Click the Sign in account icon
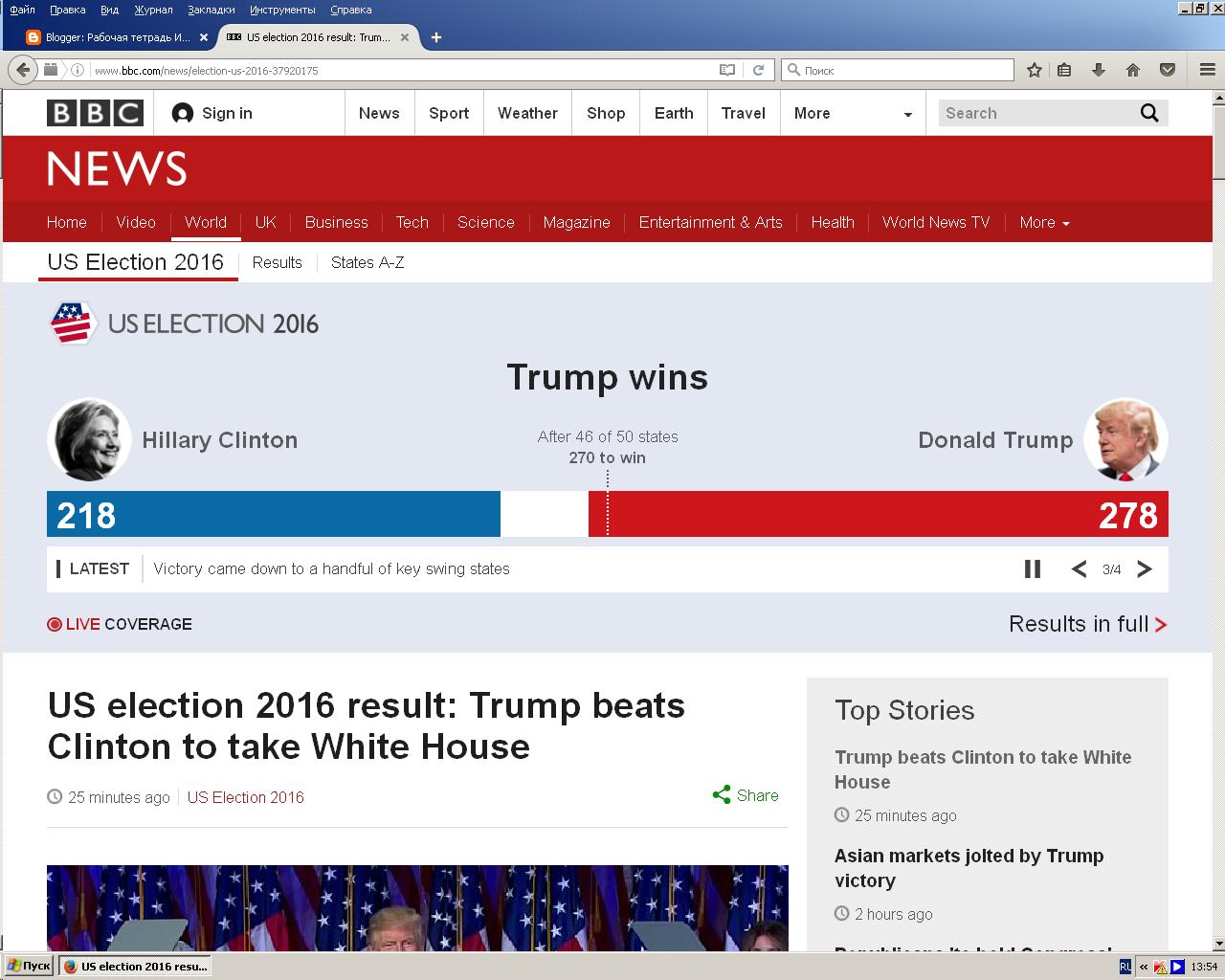Viewport: 1225px width, 980px height. coord(182,113)
